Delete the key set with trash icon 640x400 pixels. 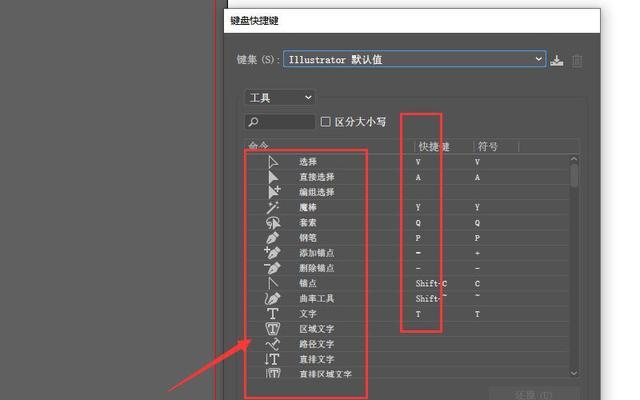click(577, 60)
